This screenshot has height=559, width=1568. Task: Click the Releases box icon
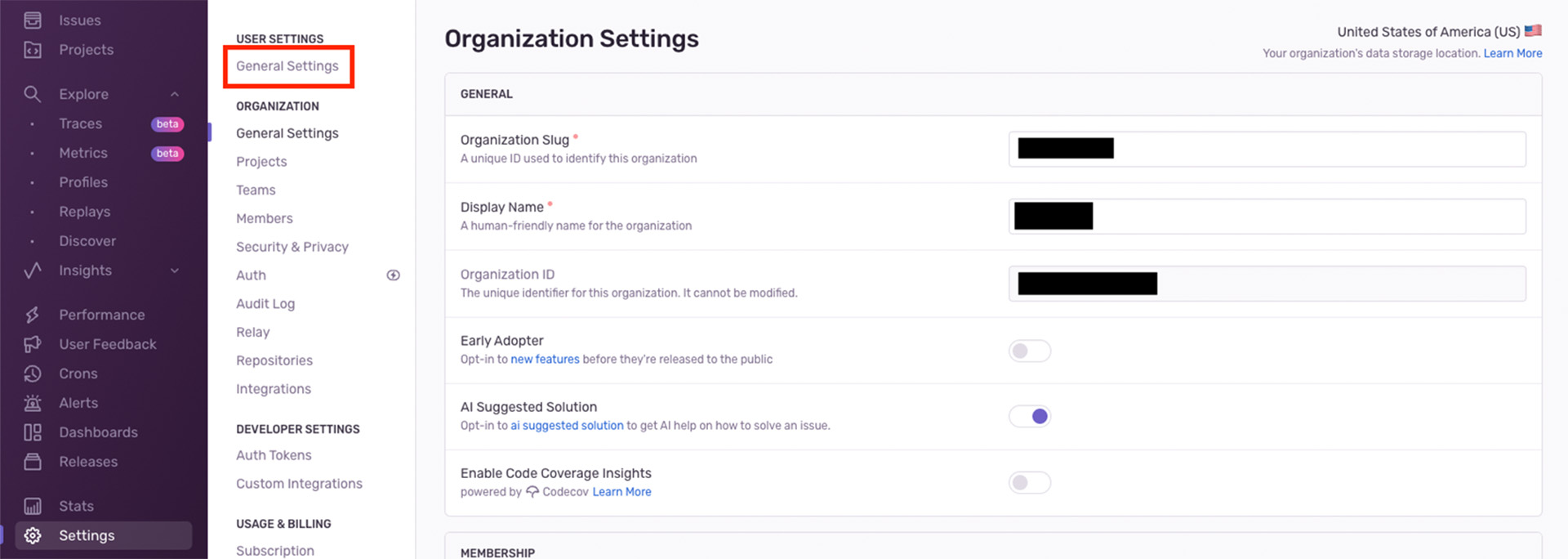coord(33,462)
